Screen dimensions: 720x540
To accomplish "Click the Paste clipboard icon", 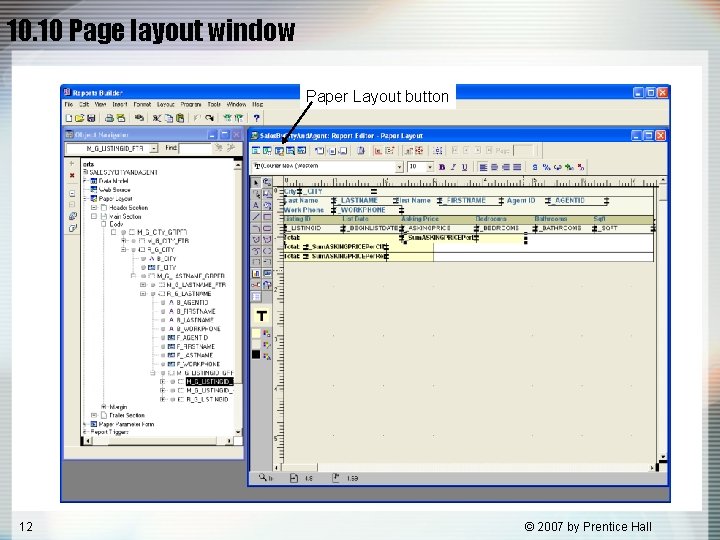I will point(180,118).
